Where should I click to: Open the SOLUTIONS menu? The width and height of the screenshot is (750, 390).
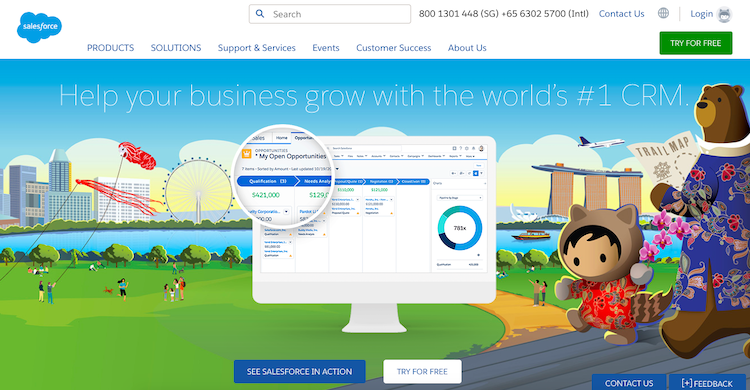point(176,48)
